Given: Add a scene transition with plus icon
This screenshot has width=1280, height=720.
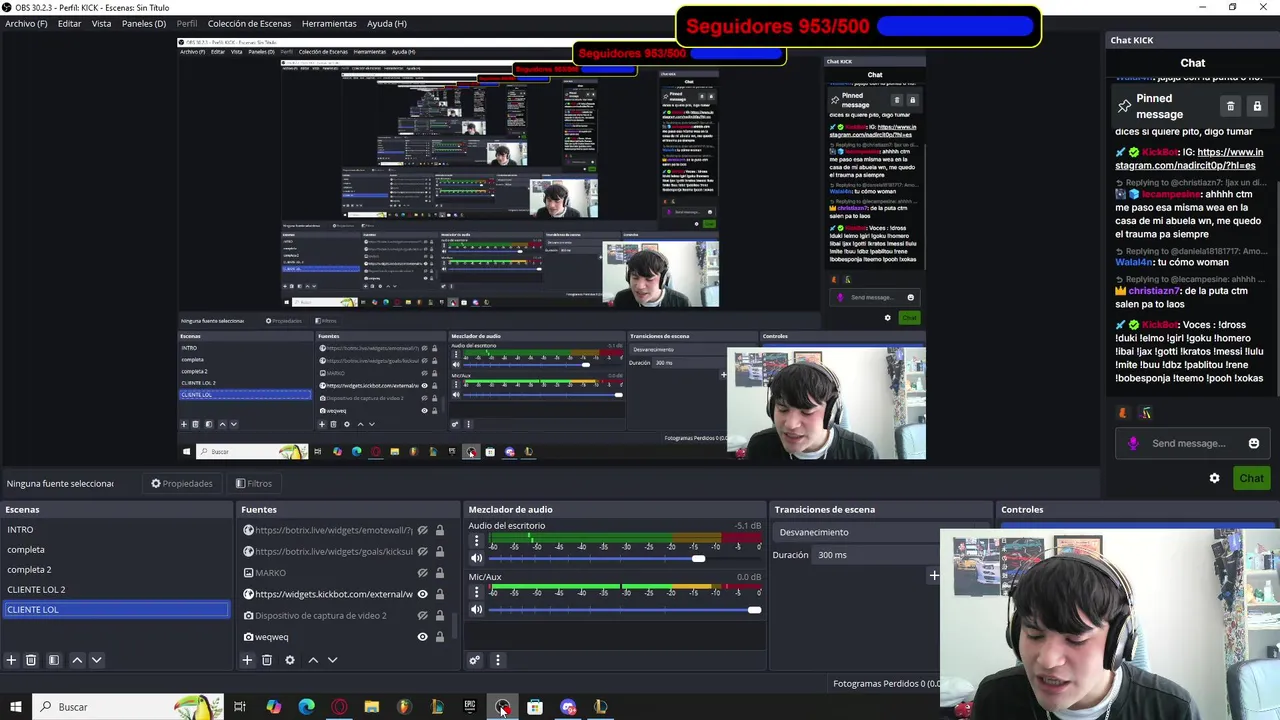Looking at the screenshot, I should tap(934, 575).
